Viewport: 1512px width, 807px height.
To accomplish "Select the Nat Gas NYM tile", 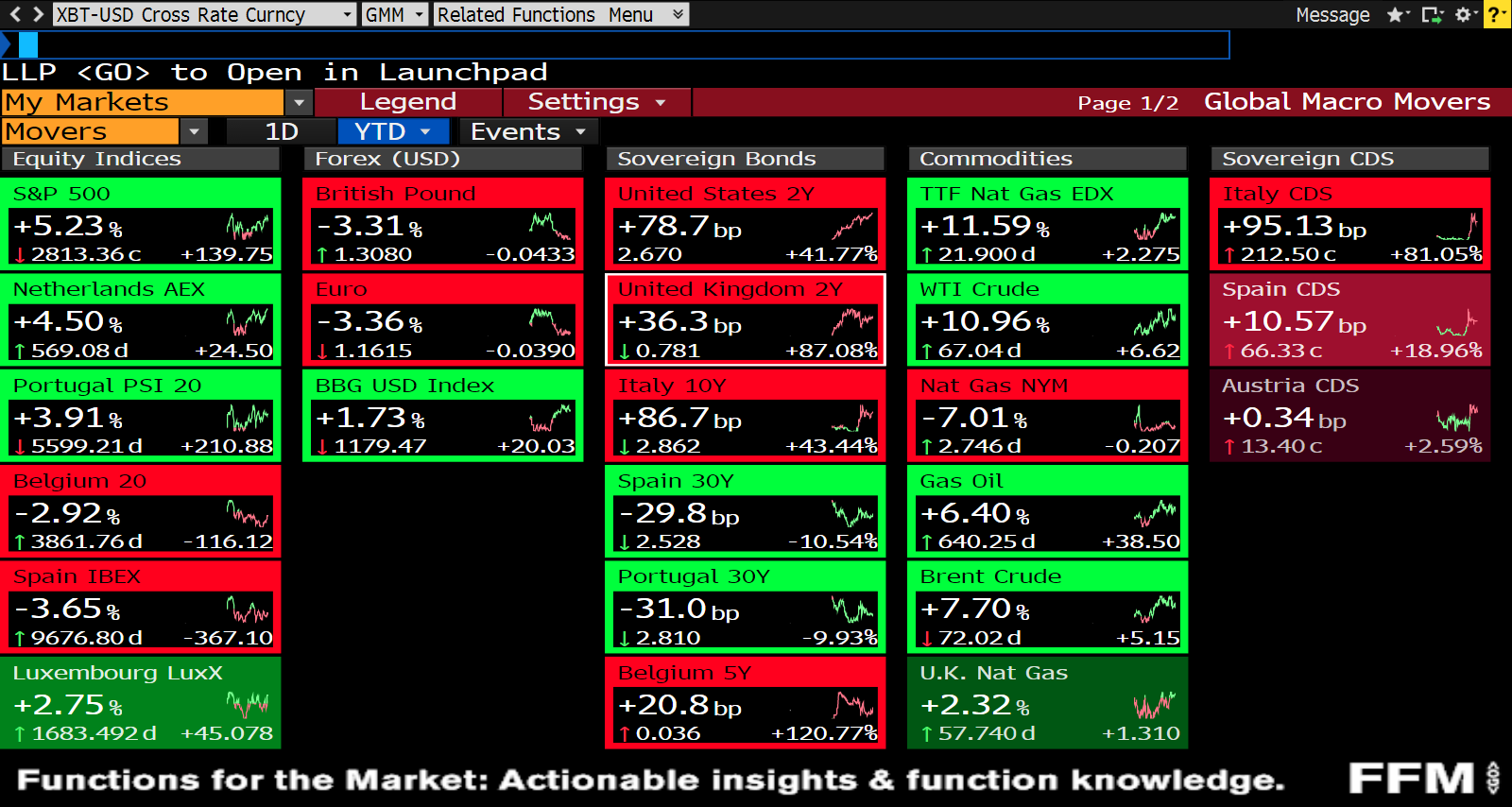I will point(1048,416).
